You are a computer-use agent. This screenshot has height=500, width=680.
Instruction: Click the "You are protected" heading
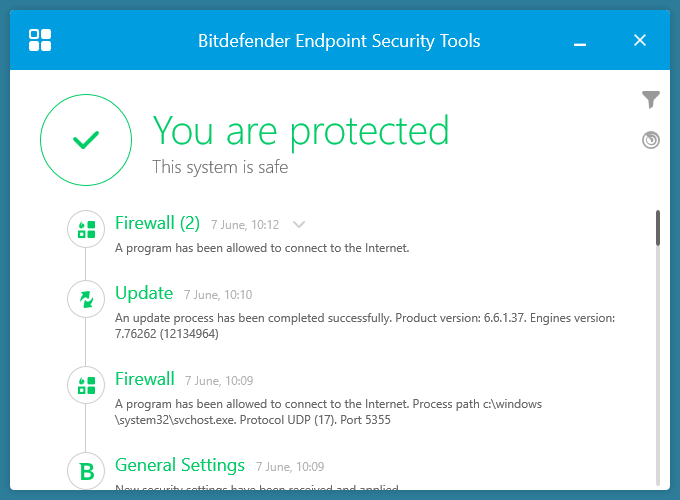300,130
